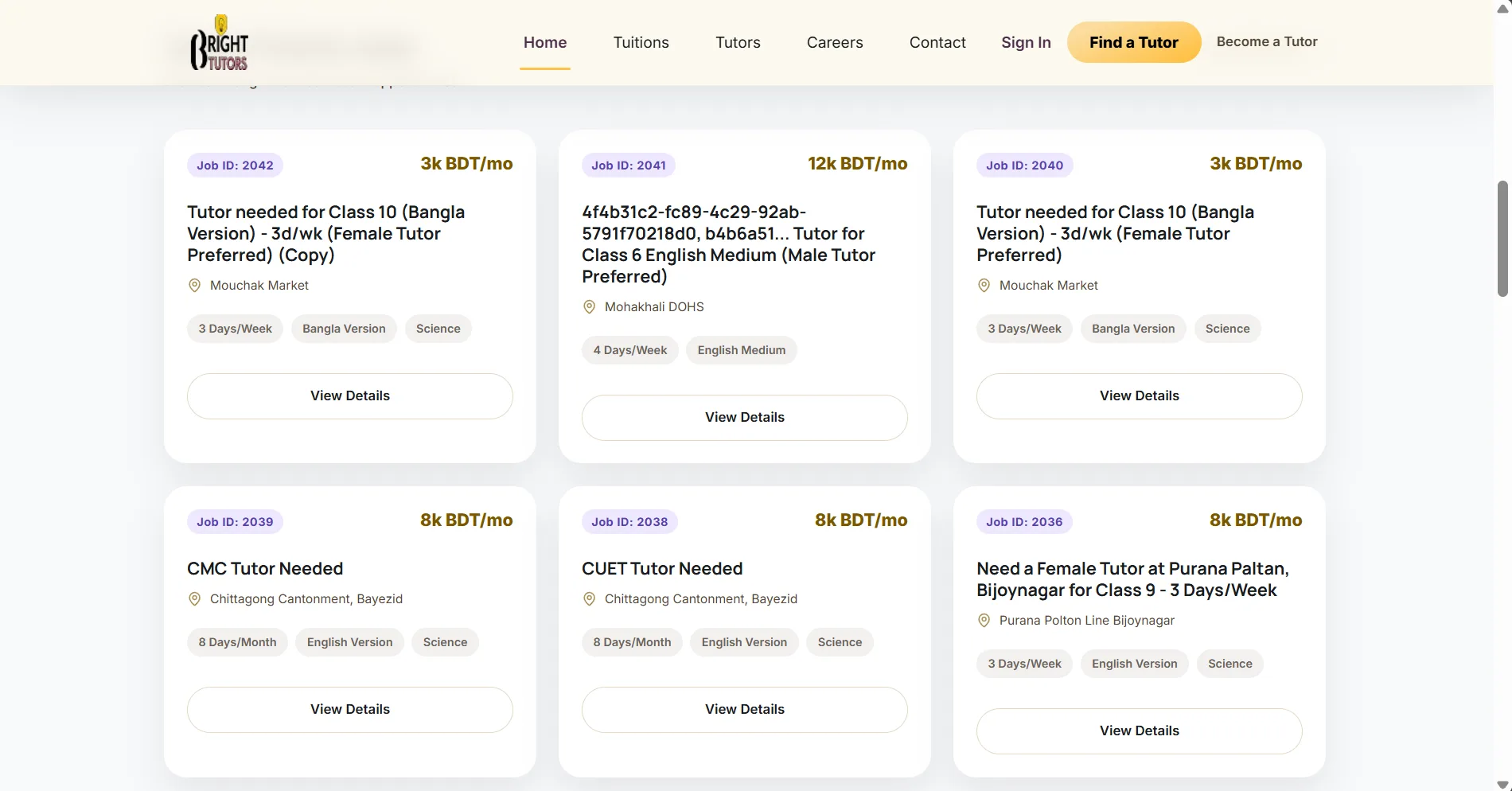View Details for Job ID 2042
This screenshot has width=1512, height=791.
tap(350, 396)
